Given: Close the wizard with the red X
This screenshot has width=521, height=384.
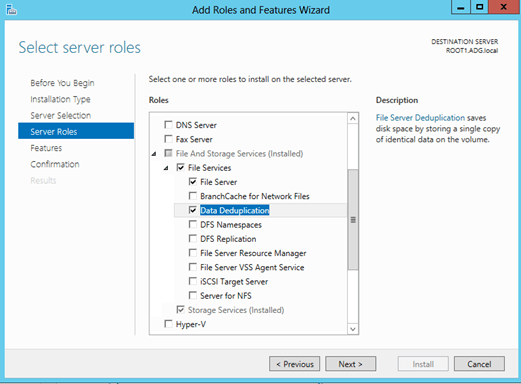Looking at the screenshot, I should click(504, 7).
